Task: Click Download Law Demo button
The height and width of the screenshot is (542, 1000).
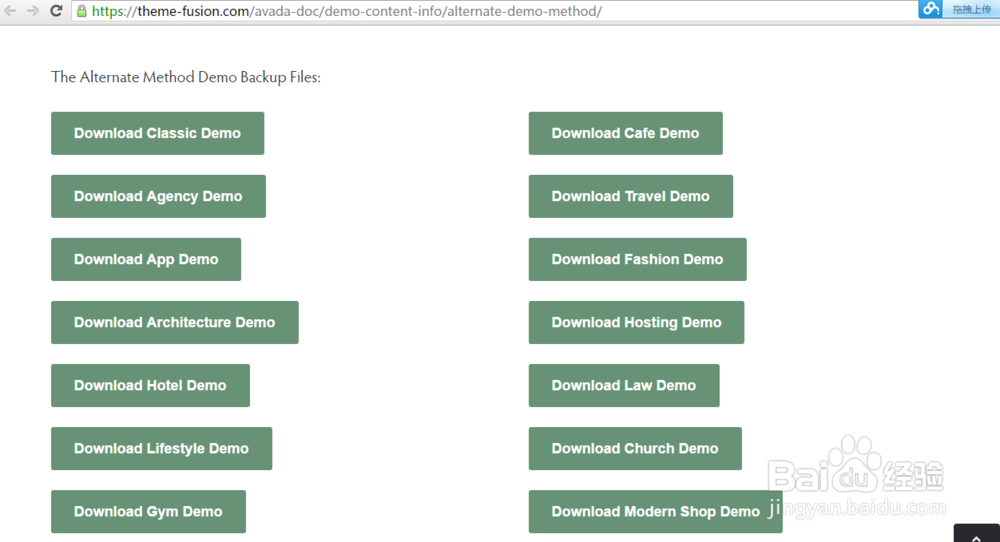Action: (624, 386)
